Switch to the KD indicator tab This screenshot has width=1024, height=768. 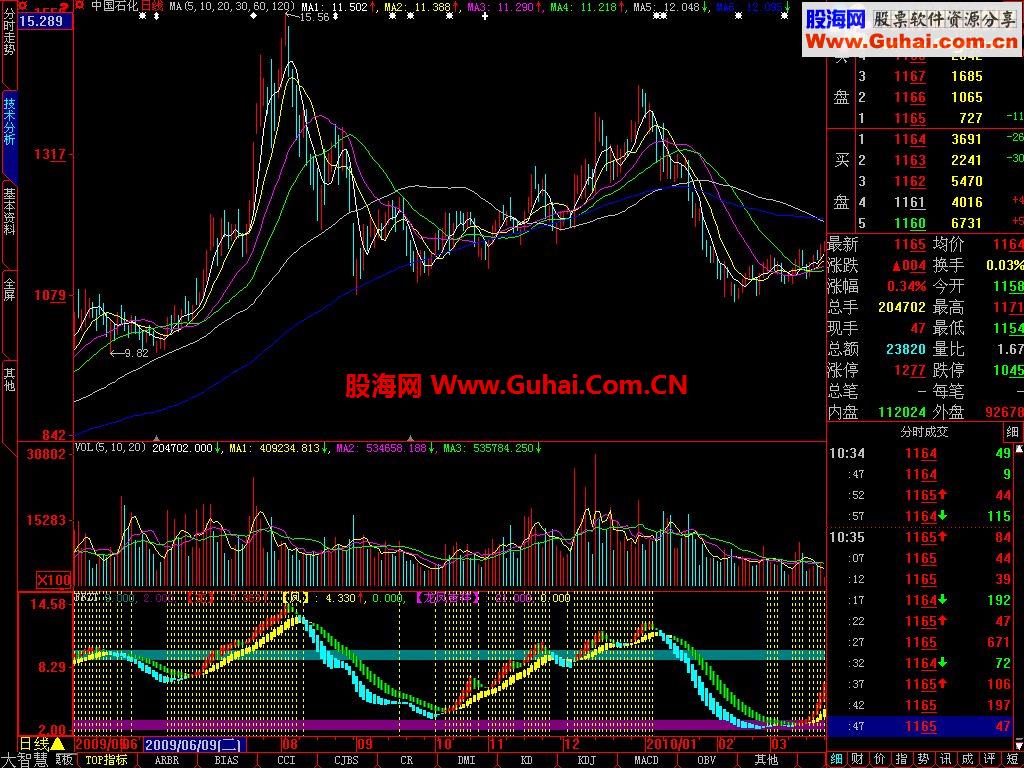click(526, 760)
